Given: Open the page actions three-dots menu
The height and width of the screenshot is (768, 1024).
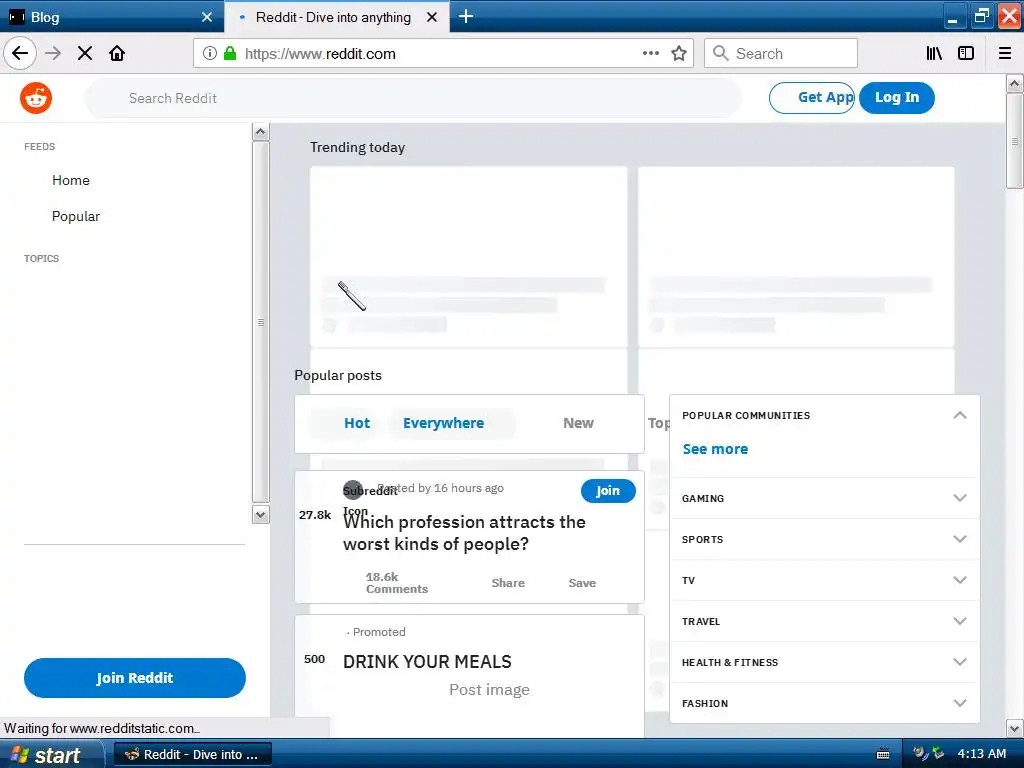Looking at the screenshot, I should coord(650,53).
